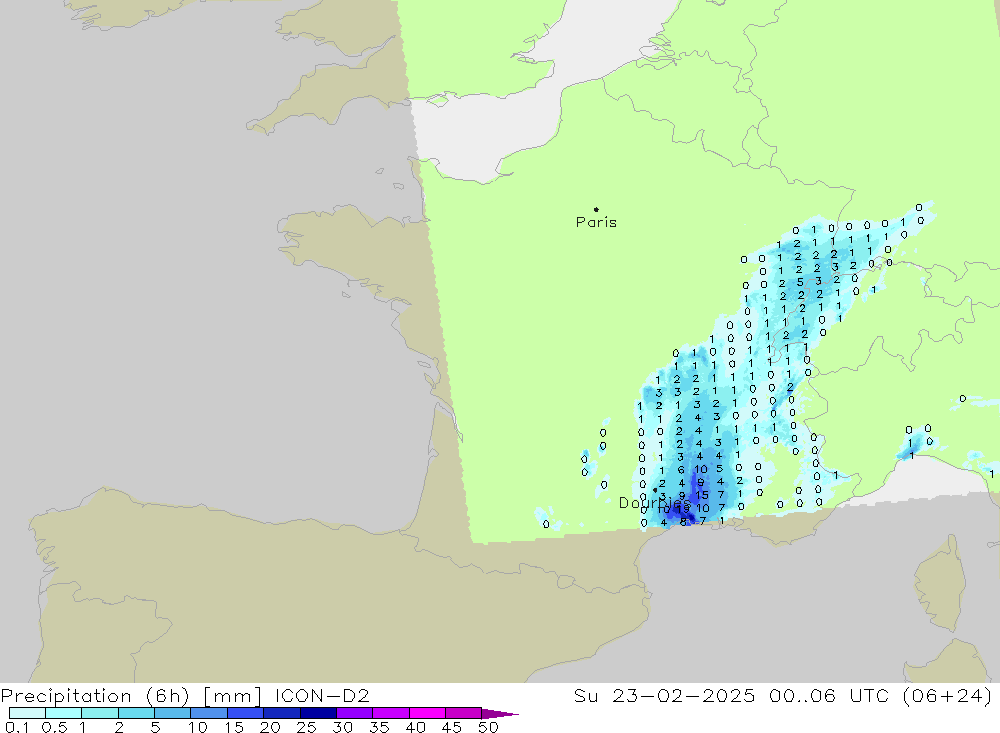Click the ICON-D2 model name
Viewport: 1000px width, 733px height.
(x=322, y=695)
